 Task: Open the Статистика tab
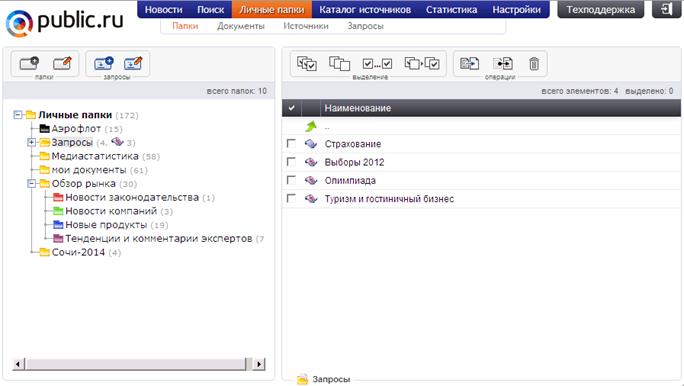click(x=451, y=10)
